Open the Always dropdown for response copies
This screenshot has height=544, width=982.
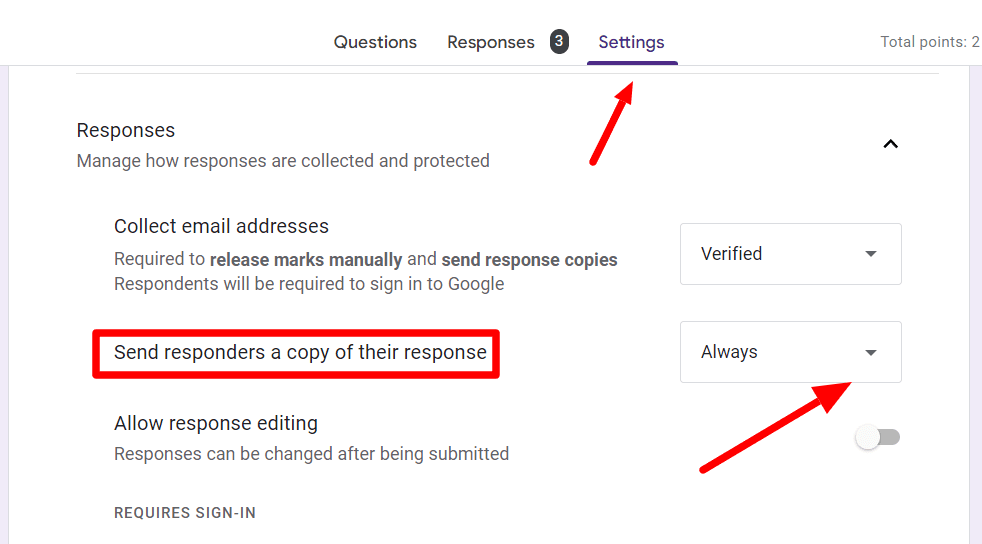(790, 352)
